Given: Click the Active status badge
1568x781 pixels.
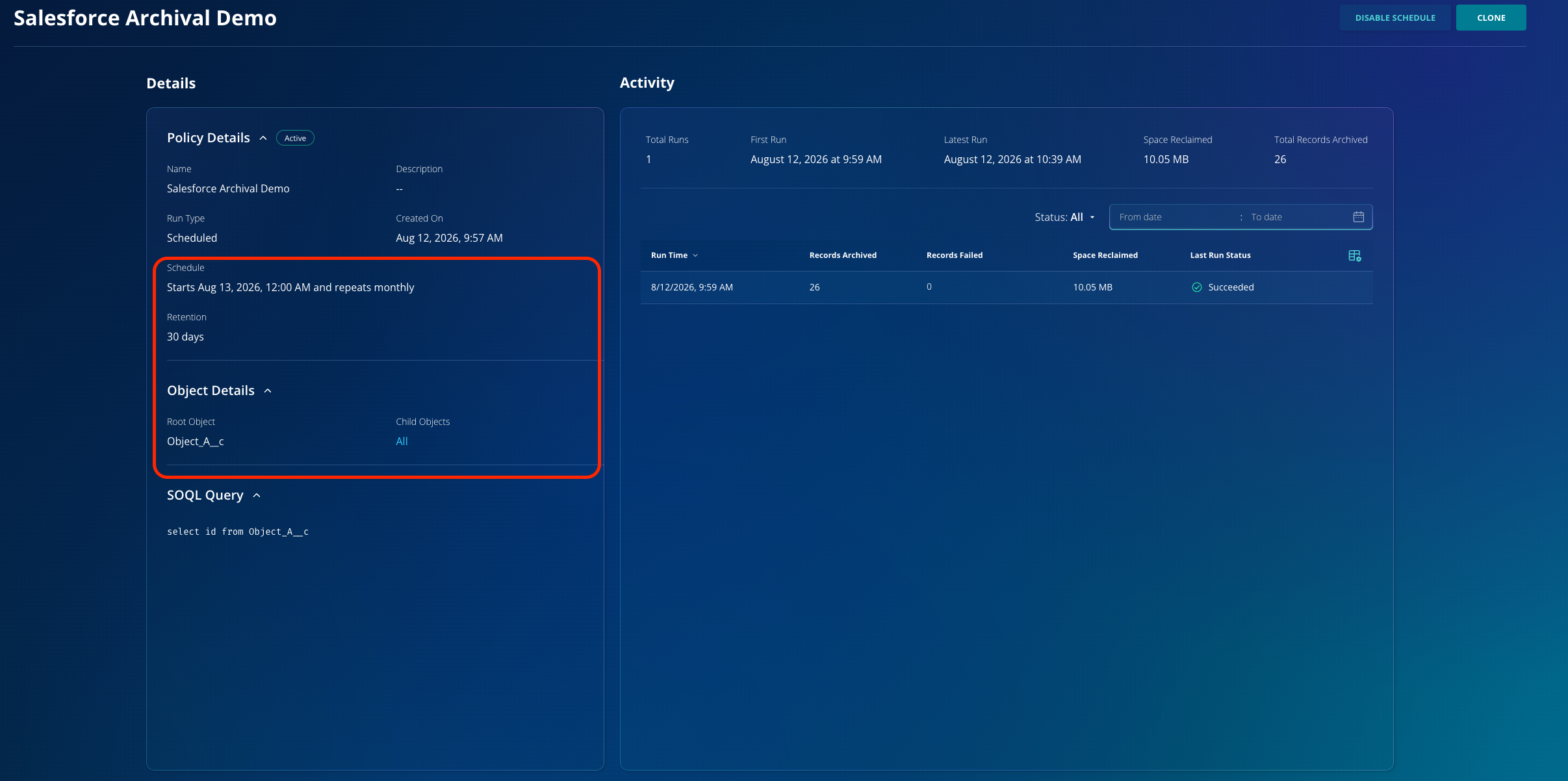Looking at the screenshot, I should (295, 138).
